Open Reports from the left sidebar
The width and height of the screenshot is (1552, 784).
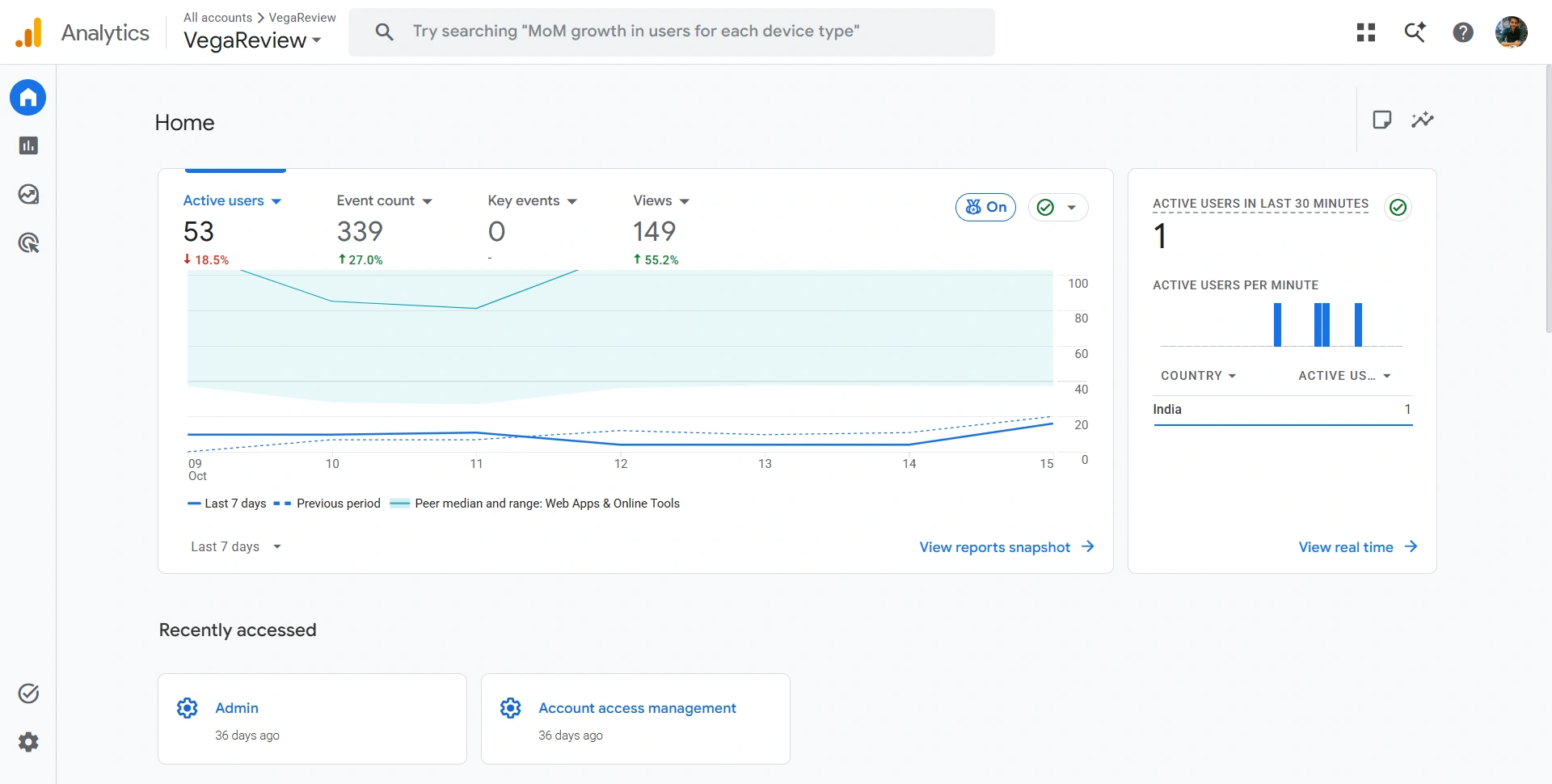pos(28,145)
